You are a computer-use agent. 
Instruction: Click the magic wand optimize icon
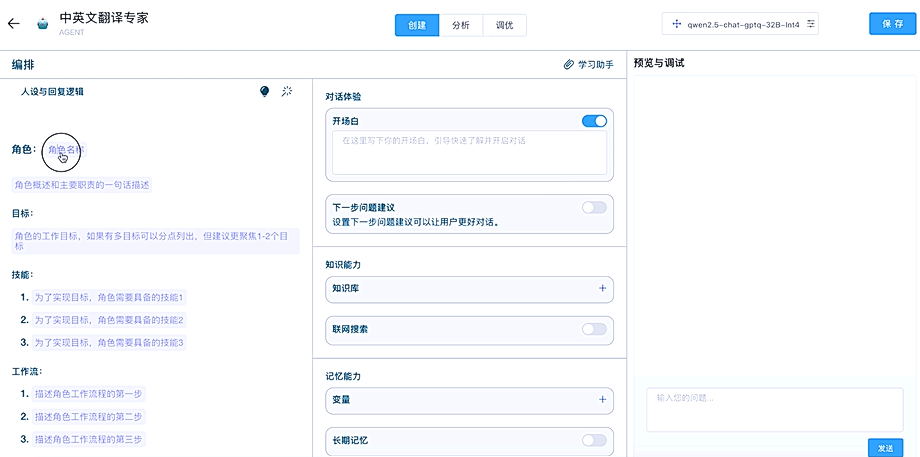pos(287,91)
